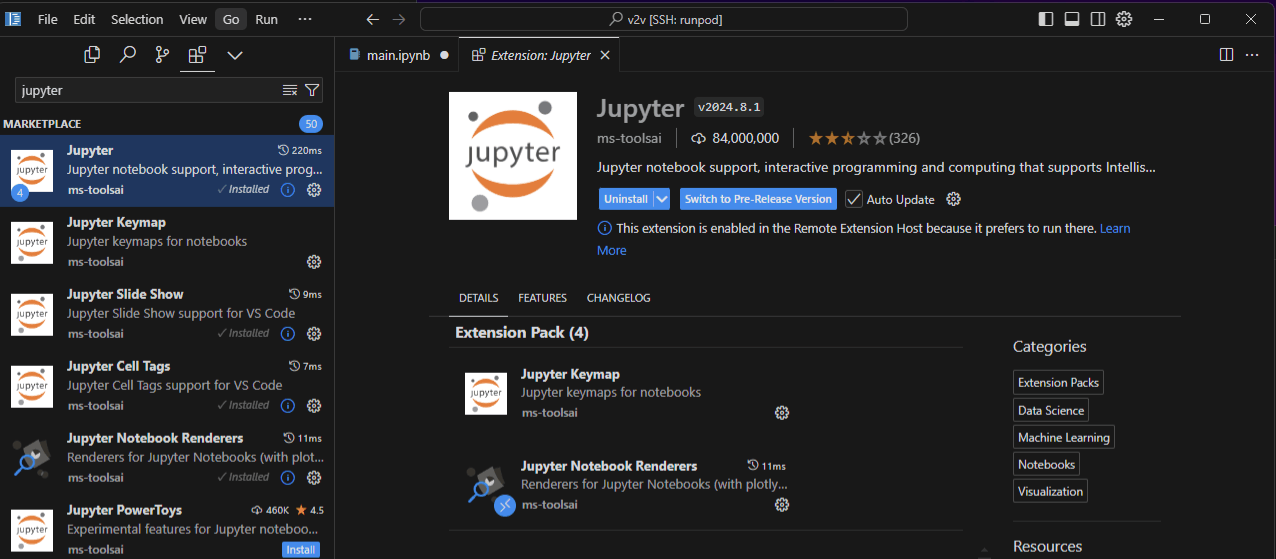Go forward with the right arrow
Screen dimensions: 1276x559
click(399, 19)
